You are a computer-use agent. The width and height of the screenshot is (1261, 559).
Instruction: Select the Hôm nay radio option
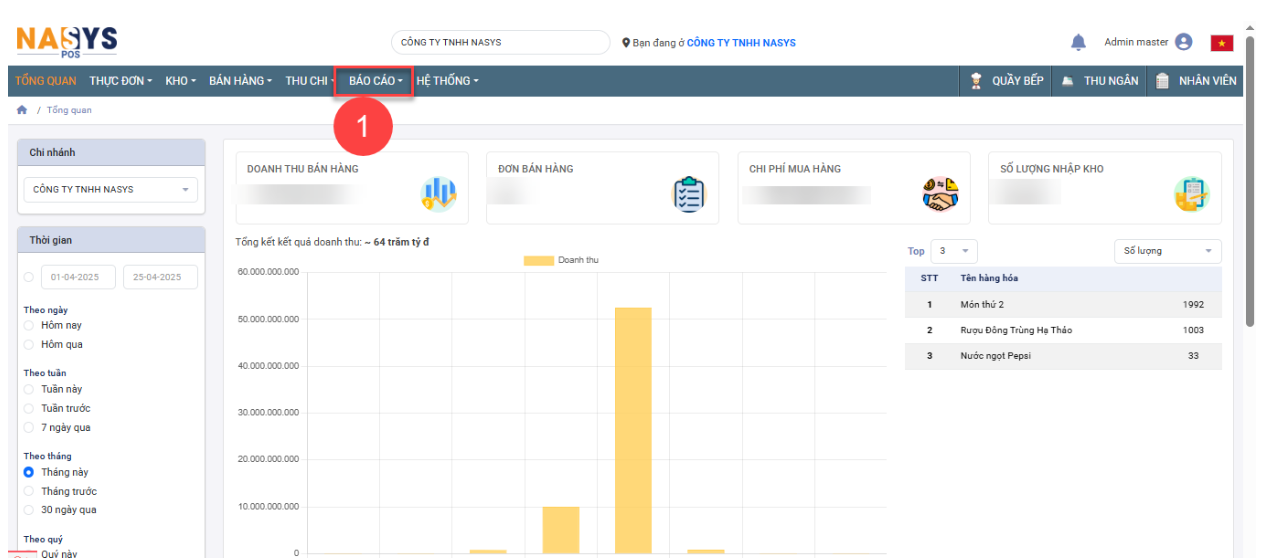click(x=29, y=326)
